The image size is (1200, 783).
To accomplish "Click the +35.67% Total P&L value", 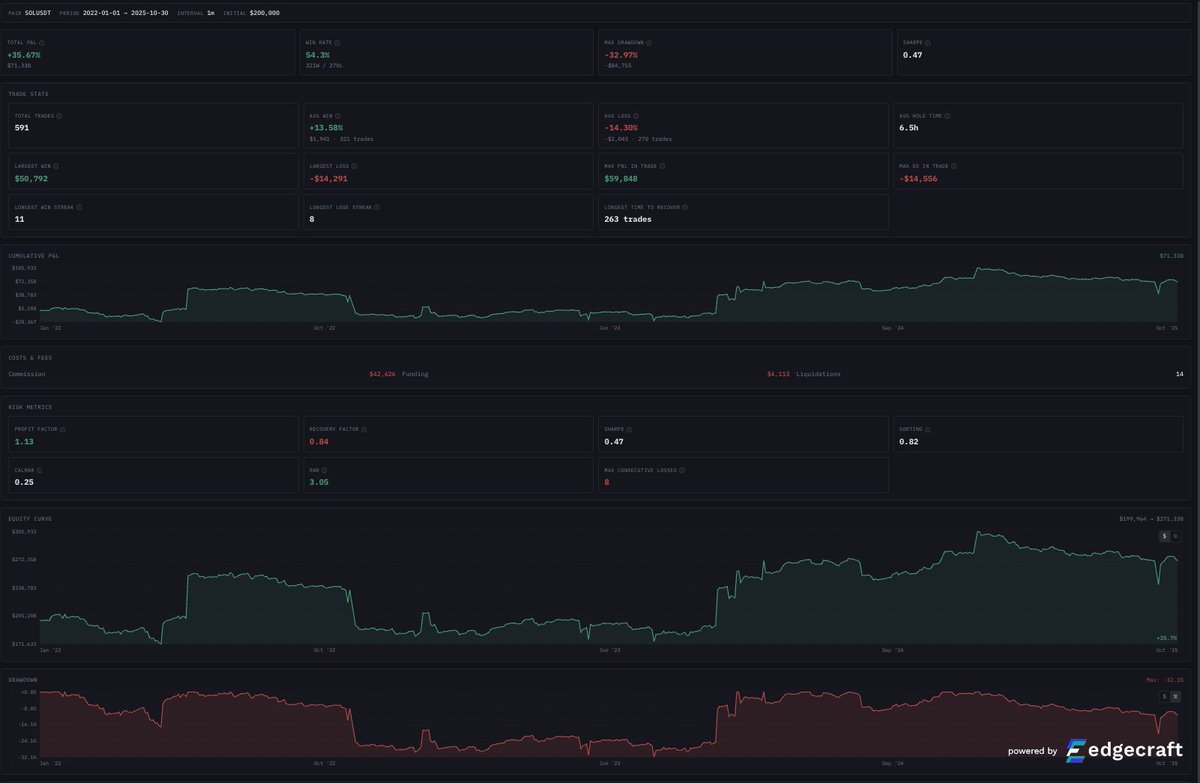I will [24, 55].
